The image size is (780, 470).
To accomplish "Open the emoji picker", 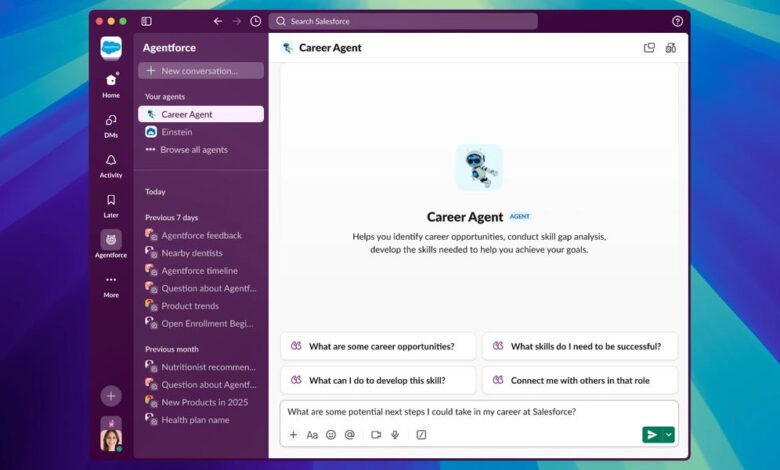I will (331, 435).
